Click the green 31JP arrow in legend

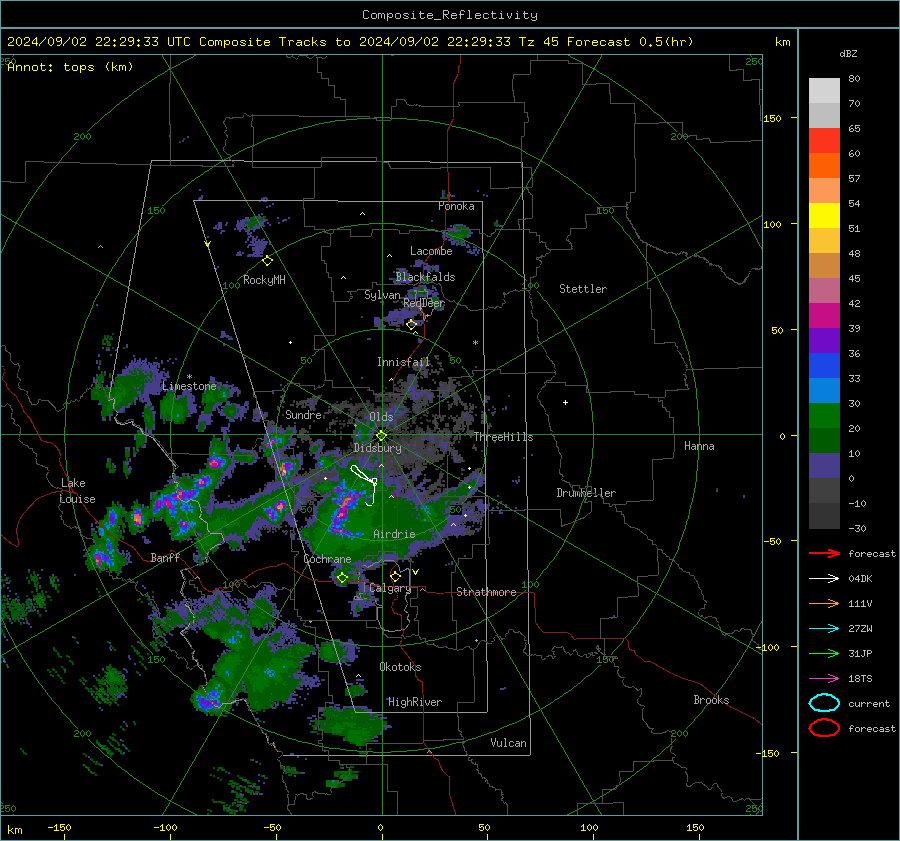point(824,653)
